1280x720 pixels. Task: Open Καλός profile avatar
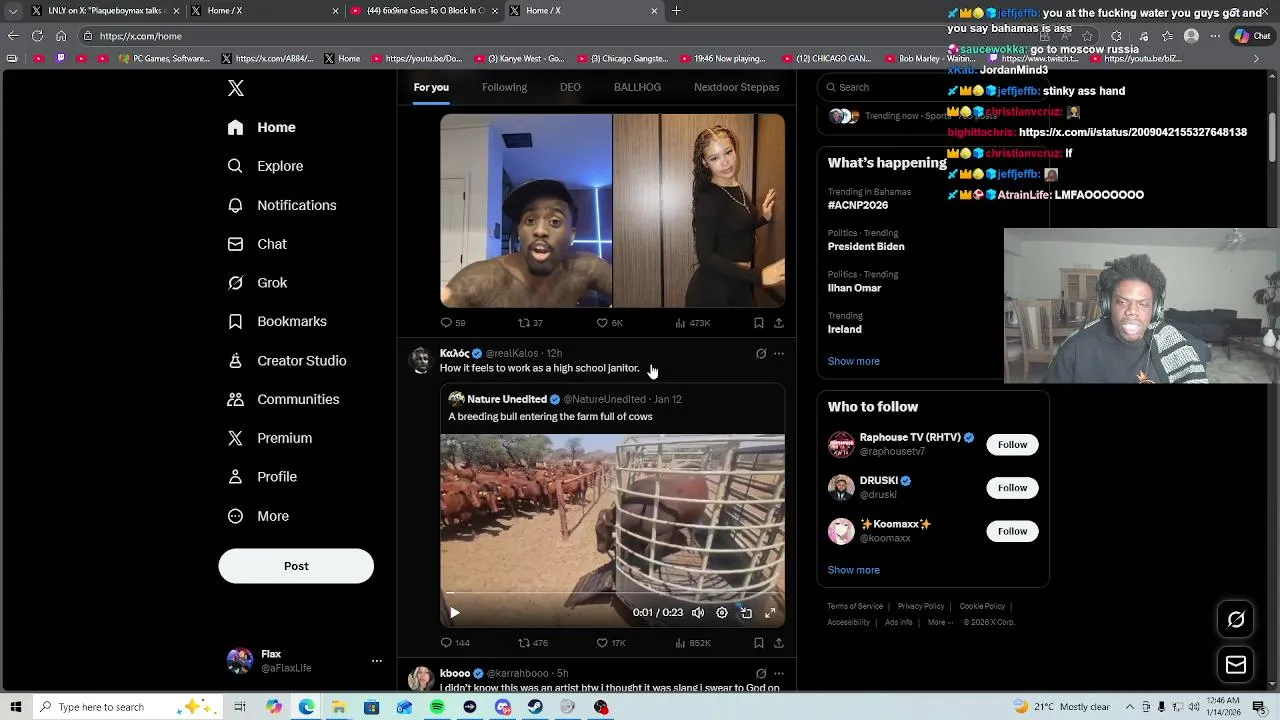click(x=421, y=360)
